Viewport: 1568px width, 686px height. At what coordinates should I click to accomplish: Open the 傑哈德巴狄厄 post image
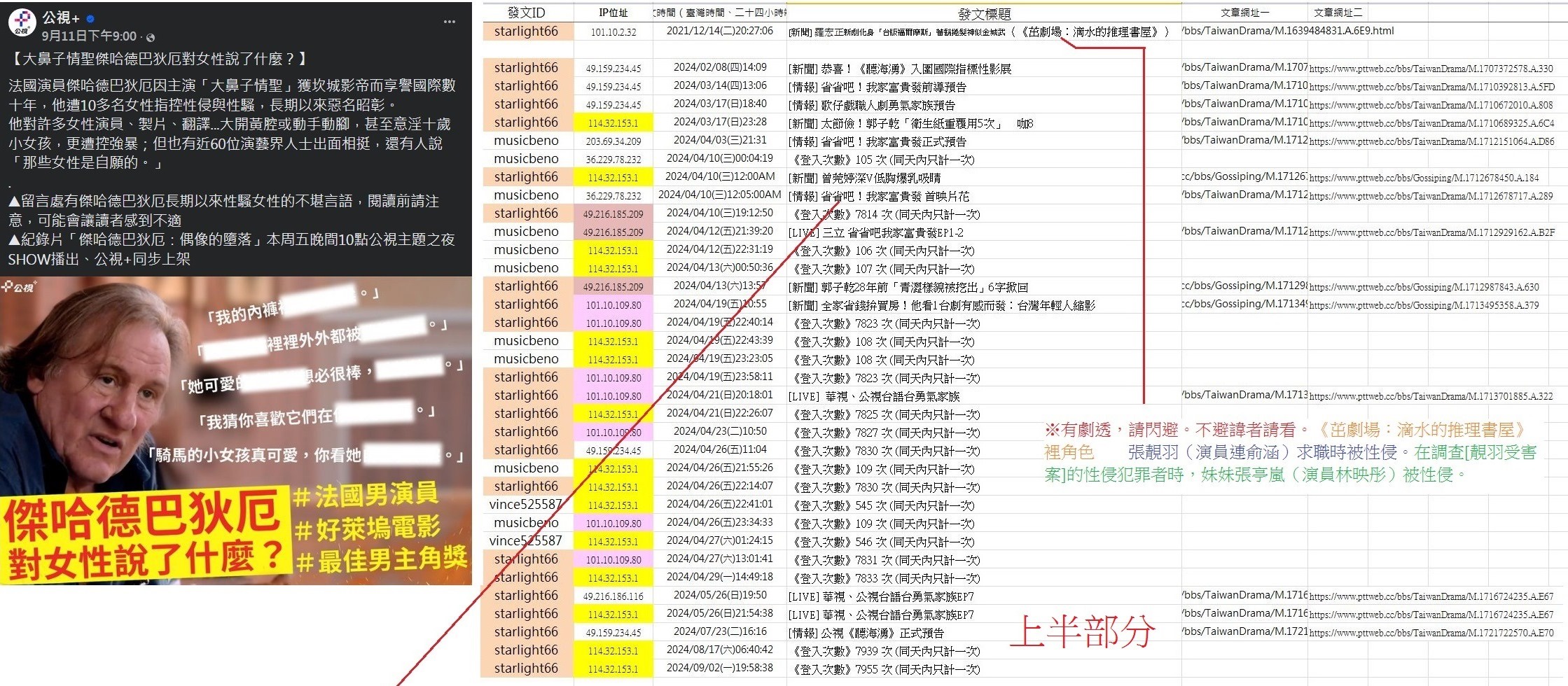coord(236,431)
